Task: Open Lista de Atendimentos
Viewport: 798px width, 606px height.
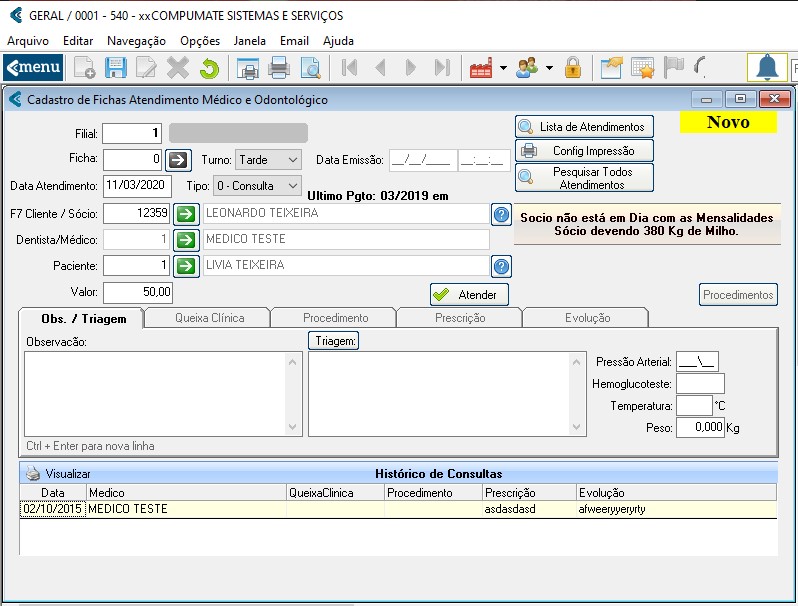Action: [x=585, y=127]
